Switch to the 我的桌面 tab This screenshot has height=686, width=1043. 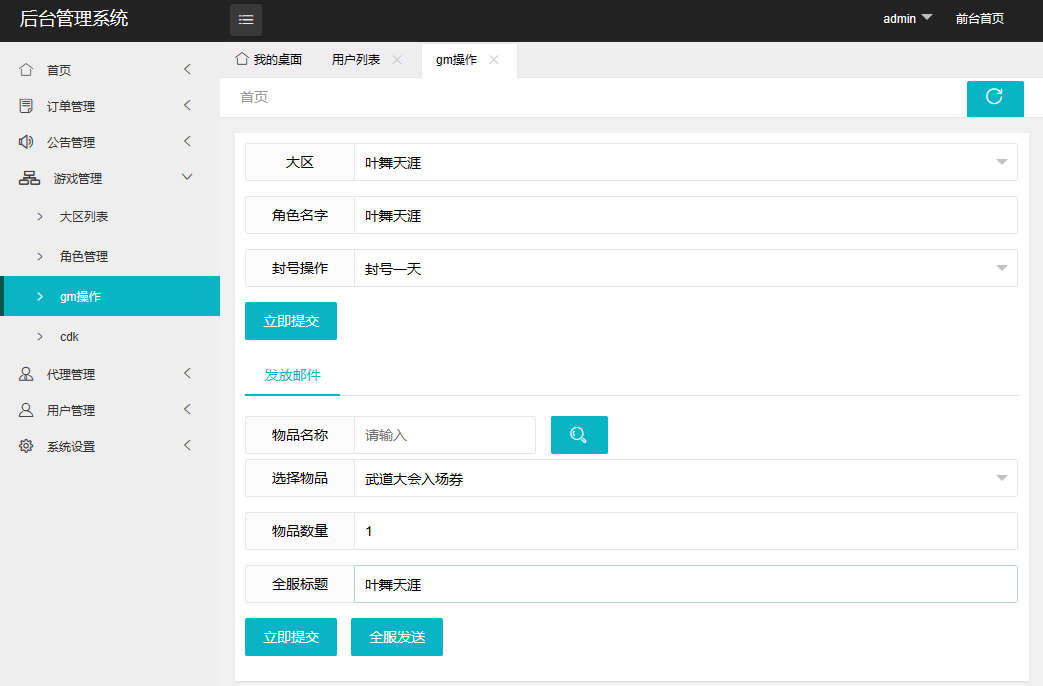tap(269, 60)
